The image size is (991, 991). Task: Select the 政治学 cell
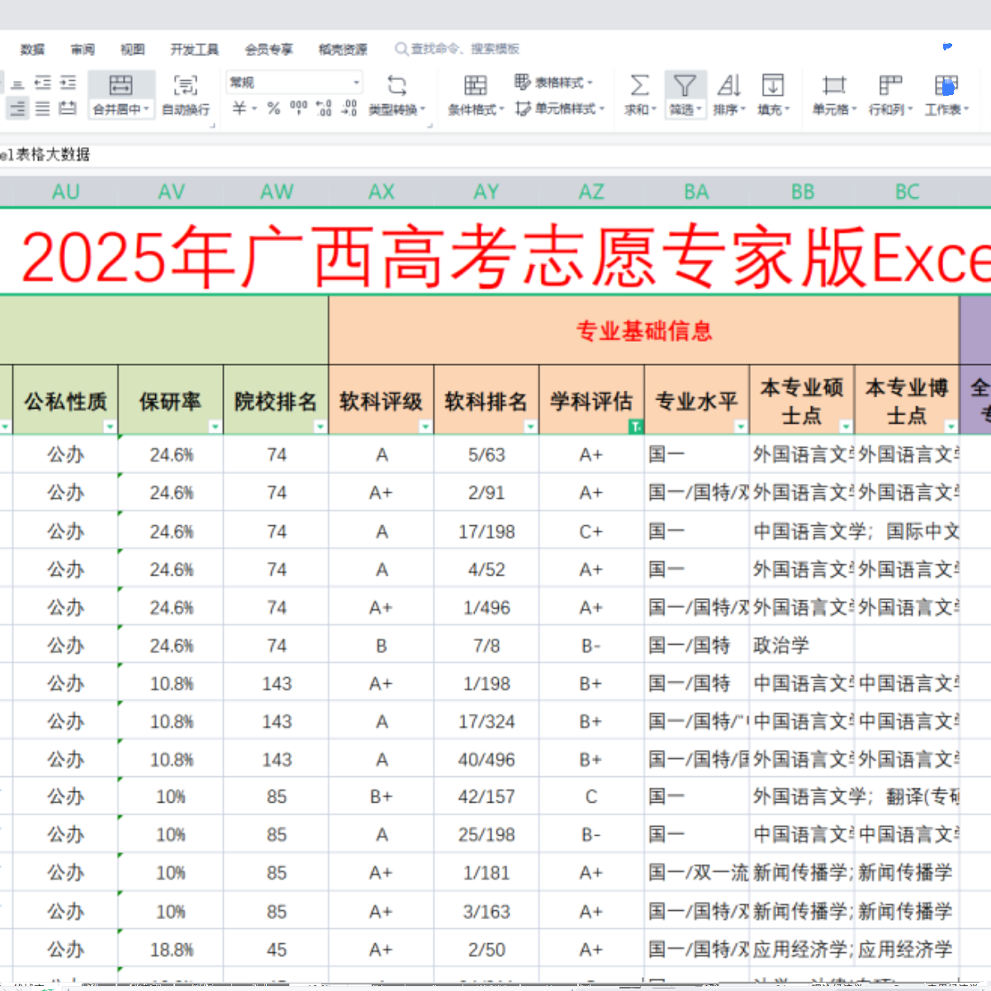click(x=802, y=645)
